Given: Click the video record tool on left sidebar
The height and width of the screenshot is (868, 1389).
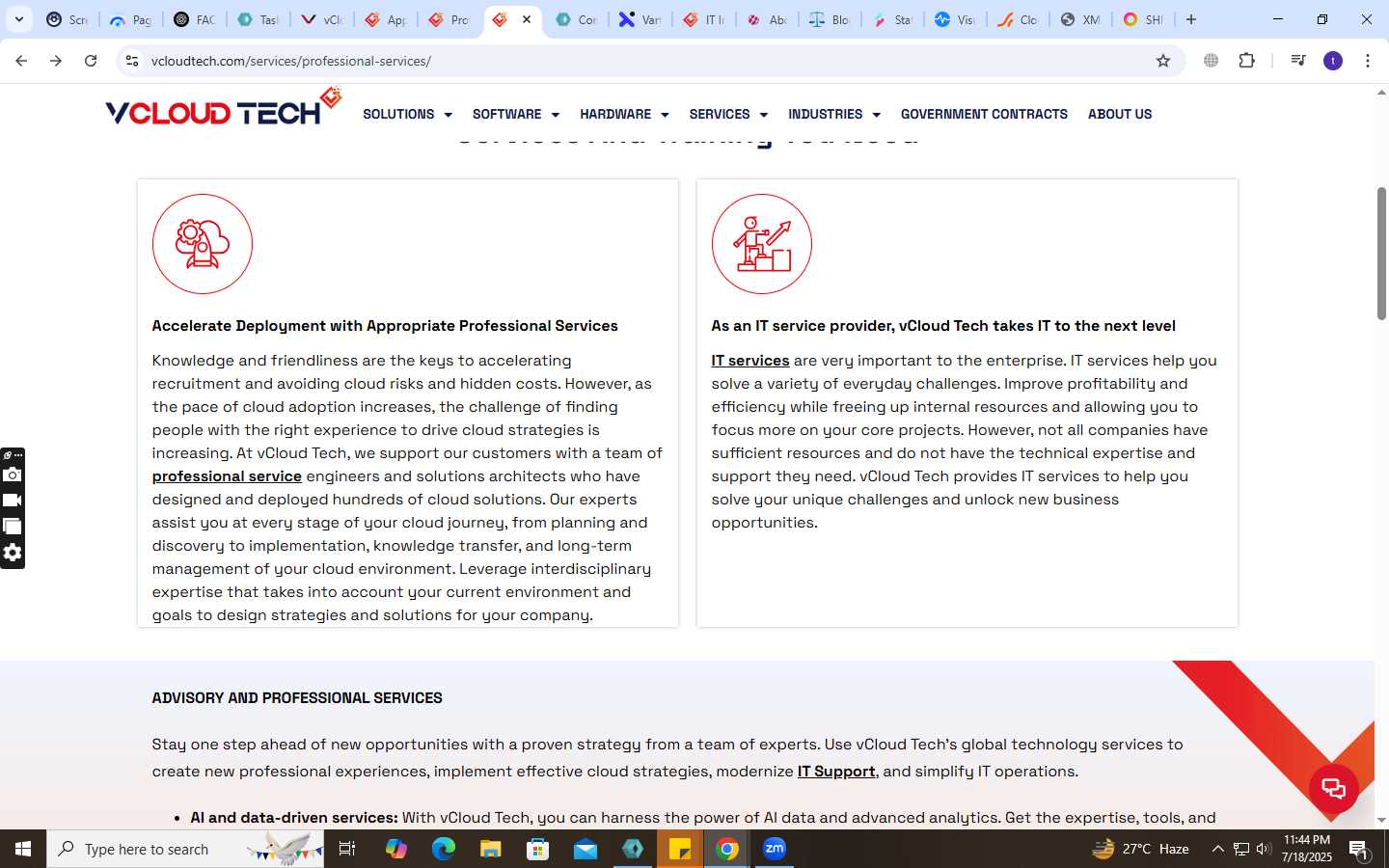Looking at the screenshot, I should (x=13, y=501).
